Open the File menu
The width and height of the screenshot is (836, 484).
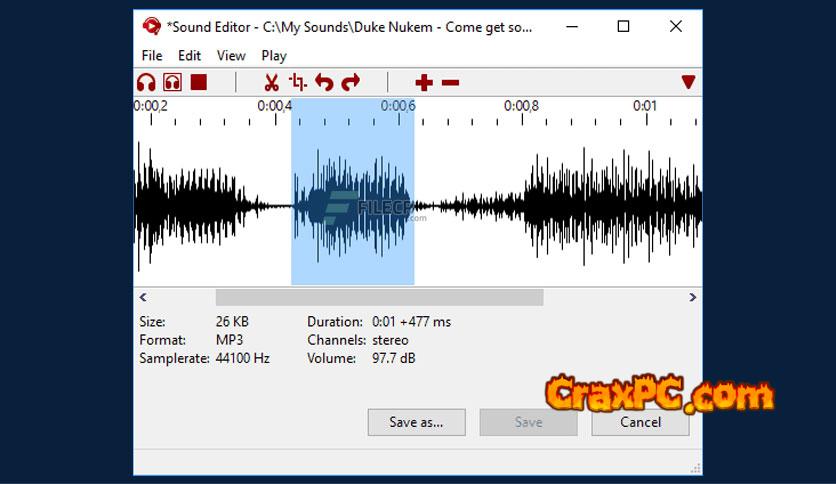pos(152,55)
